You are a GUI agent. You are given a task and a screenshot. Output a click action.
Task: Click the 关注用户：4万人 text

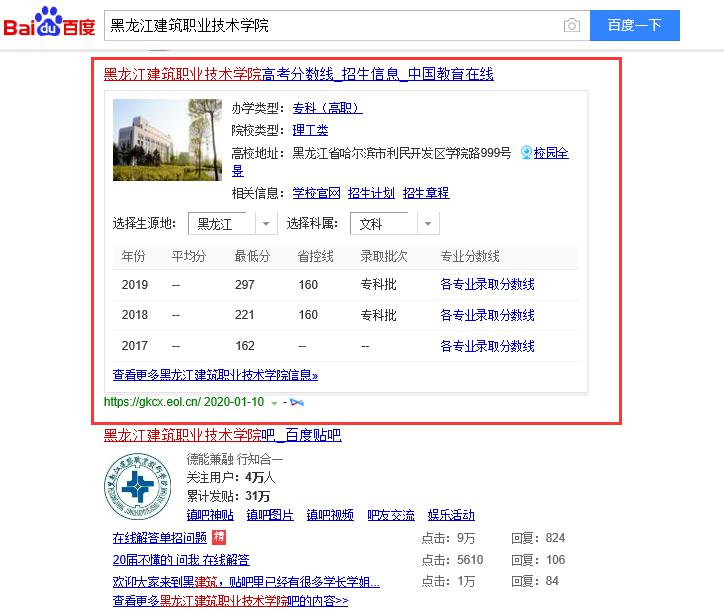click(x=231, y=477)
